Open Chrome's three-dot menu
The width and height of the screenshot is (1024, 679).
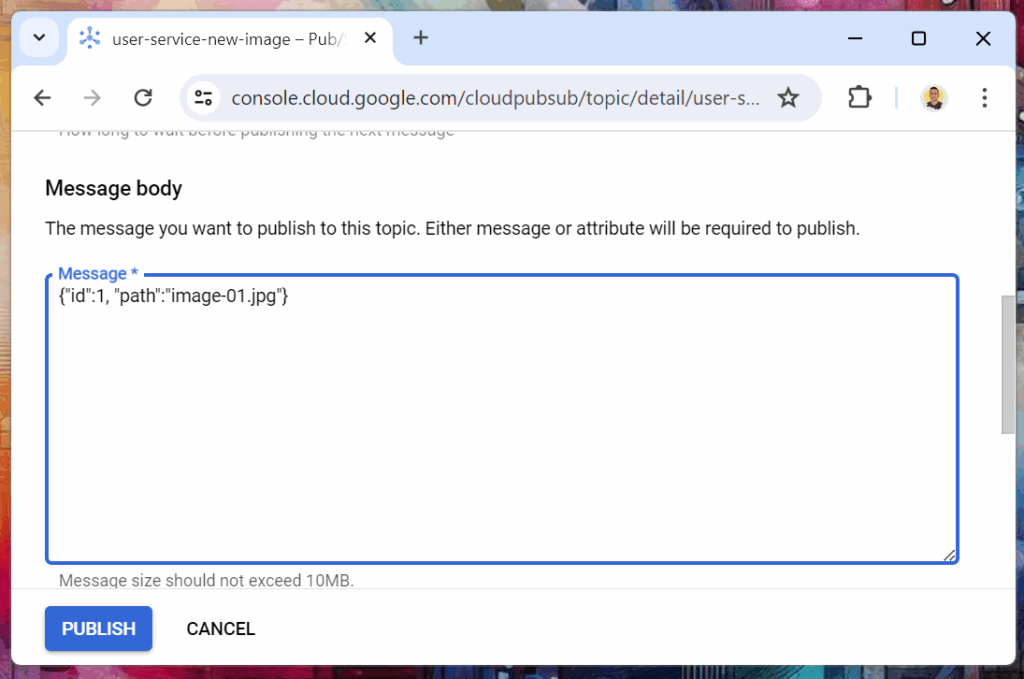[985, 97]
